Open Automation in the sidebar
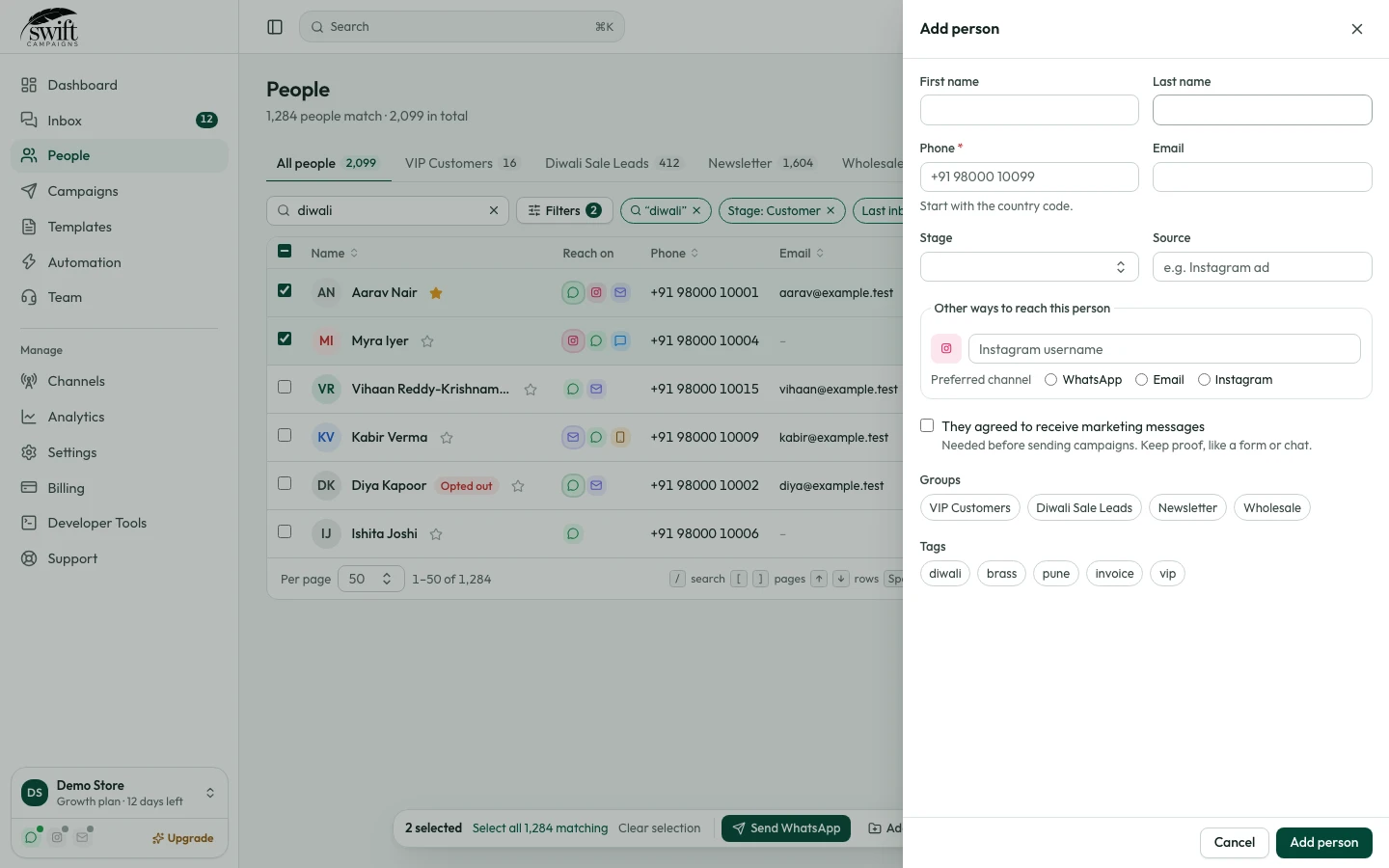The height and width of the screenshot is (868, 1389). point(120,262)
